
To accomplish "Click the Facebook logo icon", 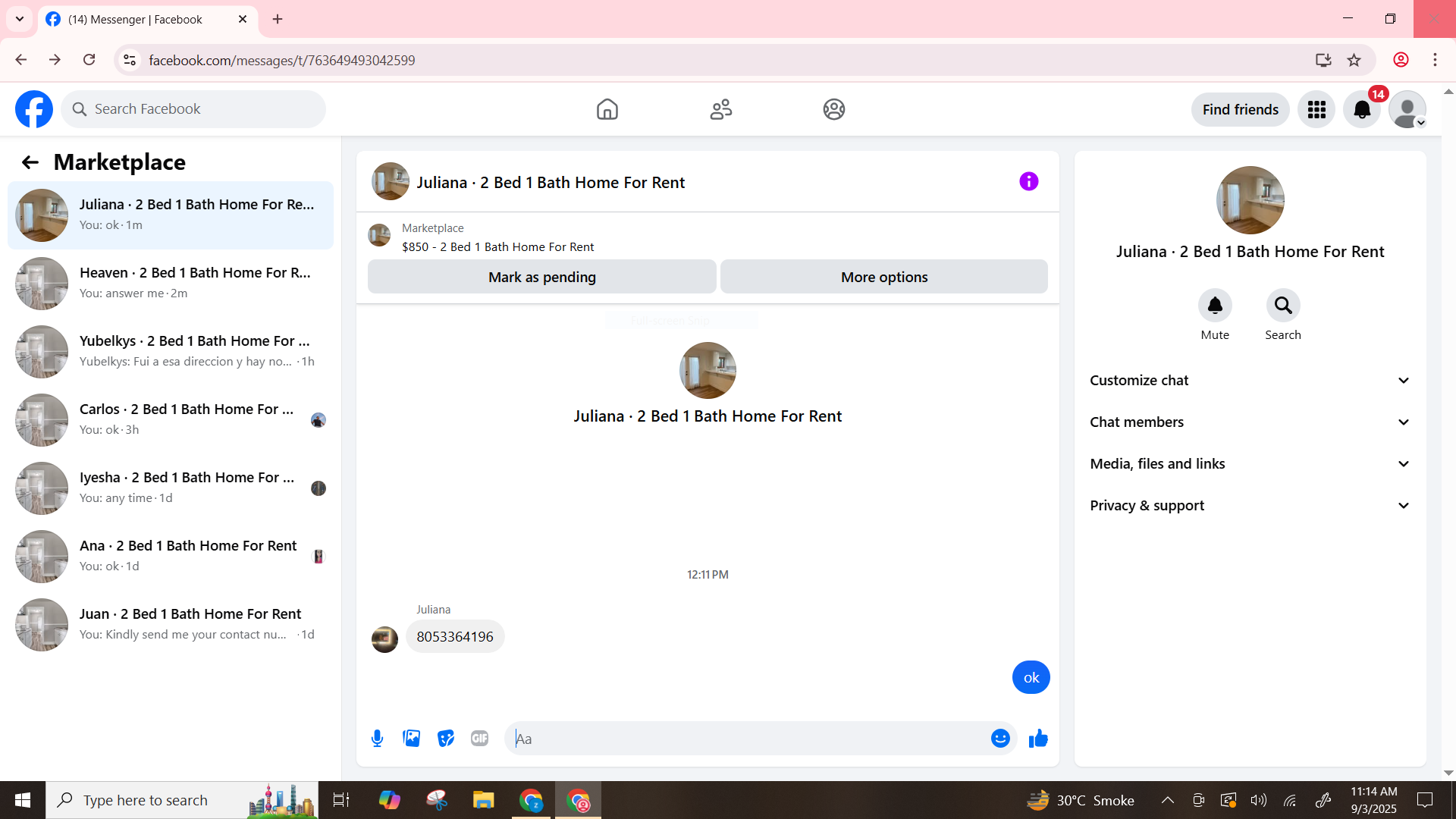I will (x=34, y=109).
